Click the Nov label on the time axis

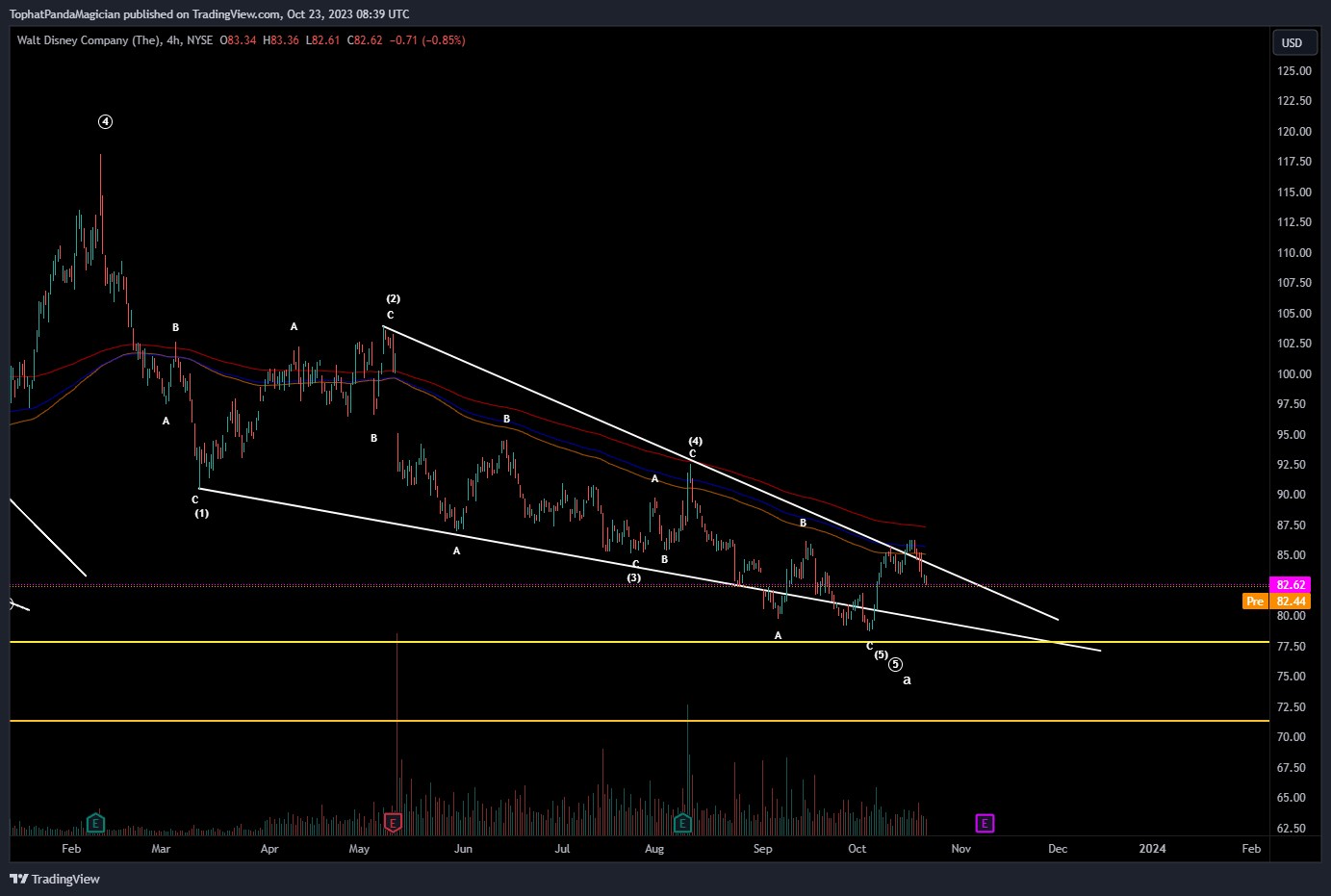[960, 849]
